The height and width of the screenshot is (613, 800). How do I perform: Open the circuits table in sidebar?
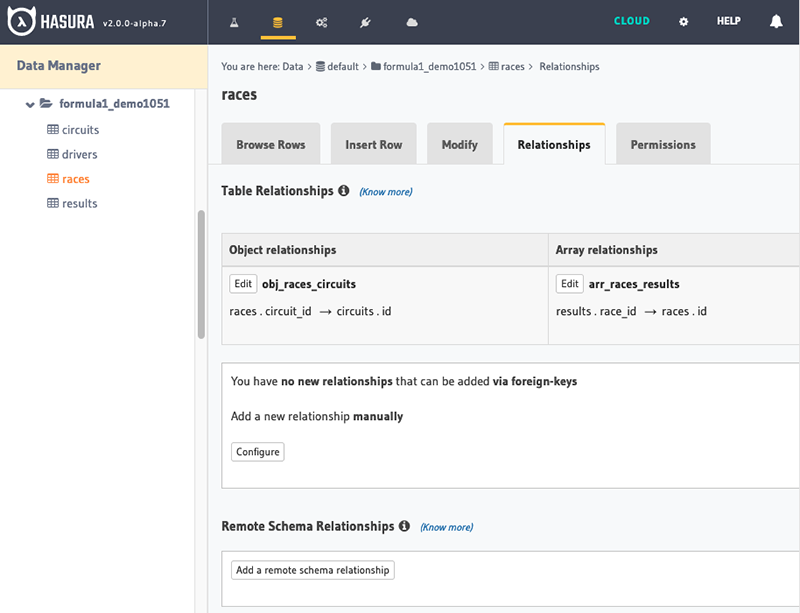(x=80, y=130)
